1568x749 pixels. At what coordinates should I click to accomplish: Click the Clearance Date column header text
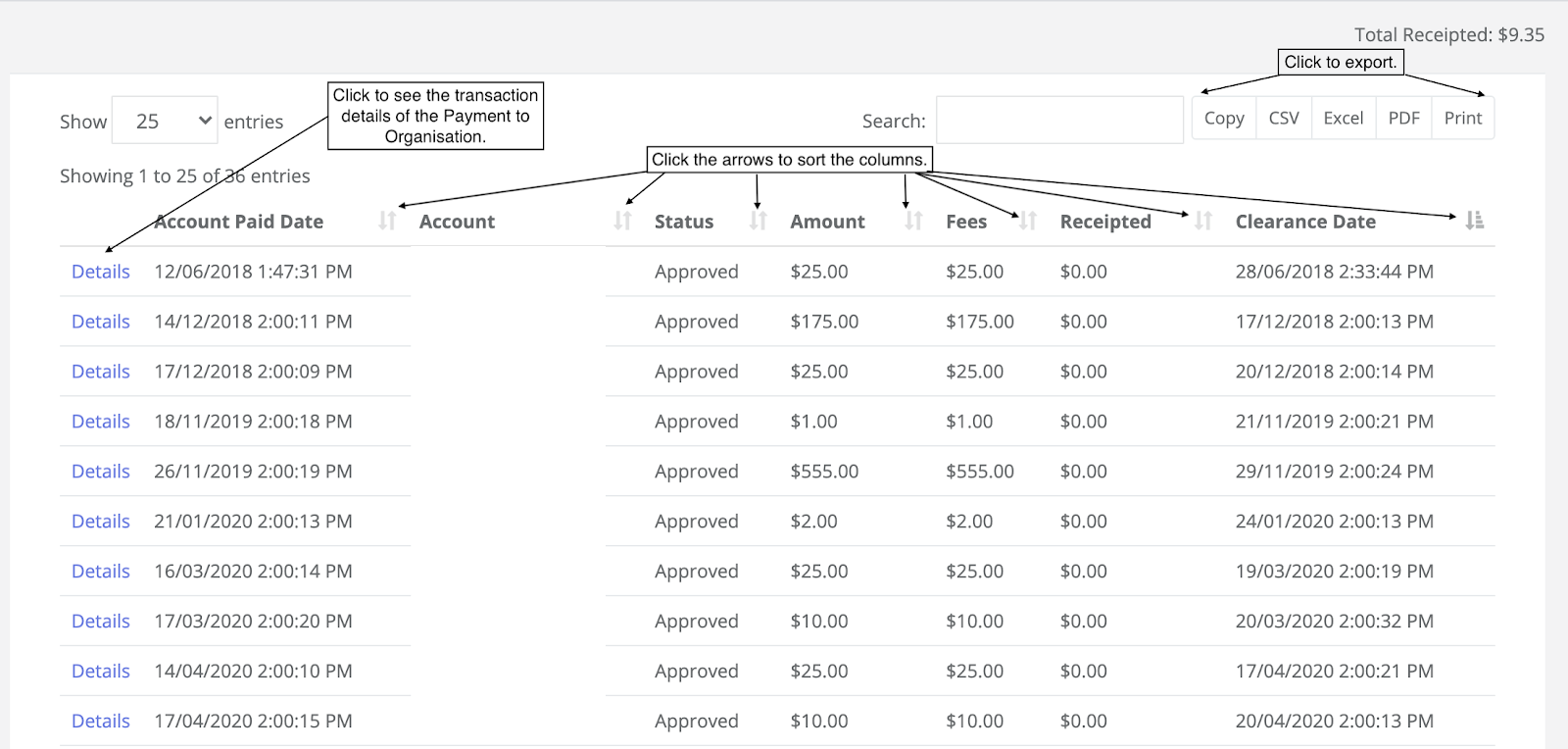1305,222
